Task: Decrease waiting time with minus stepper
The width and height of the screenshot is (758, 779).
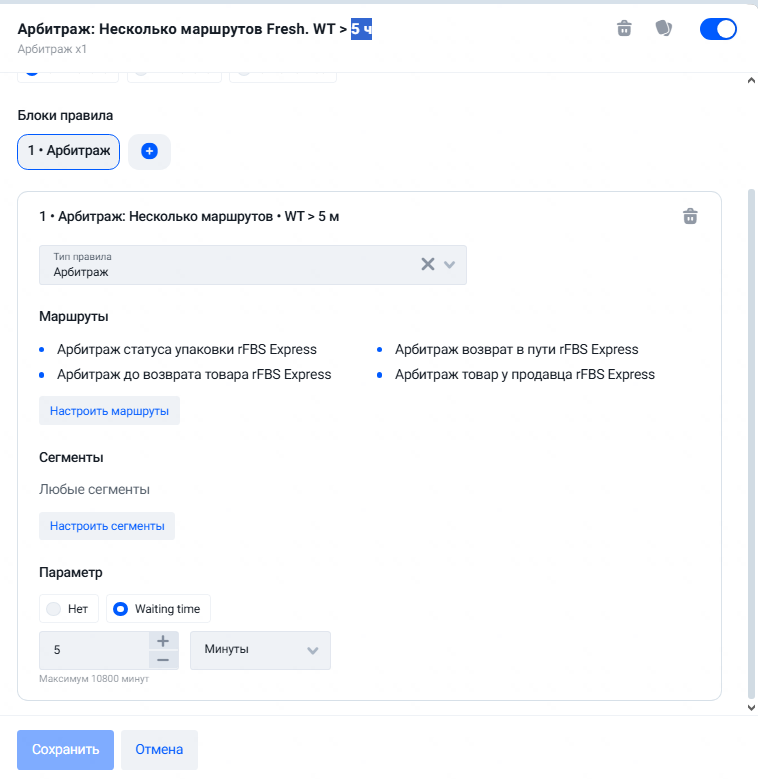Action: click(x=163, y=660)
